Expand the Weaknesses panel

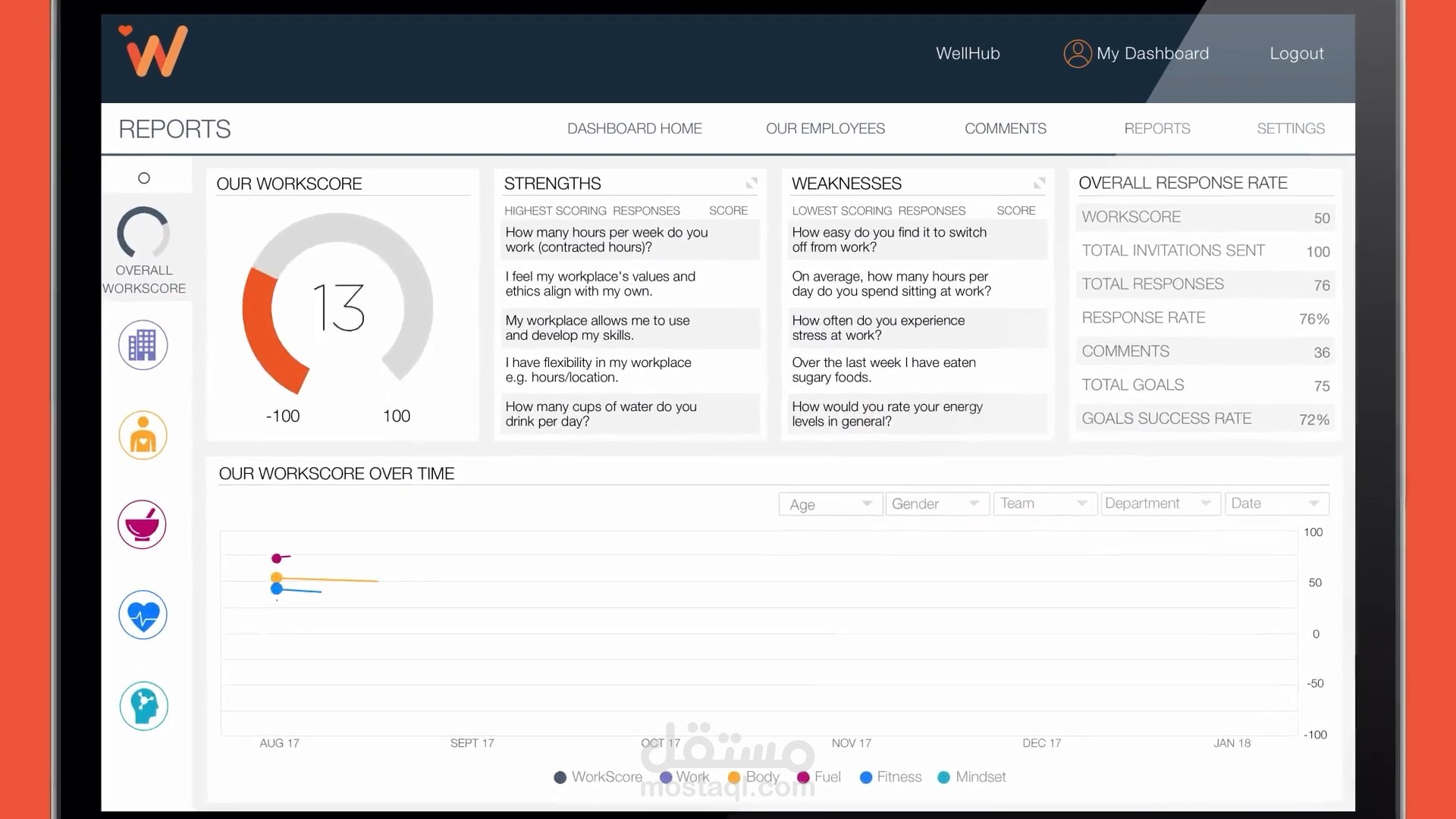[x=1039, y=184]
